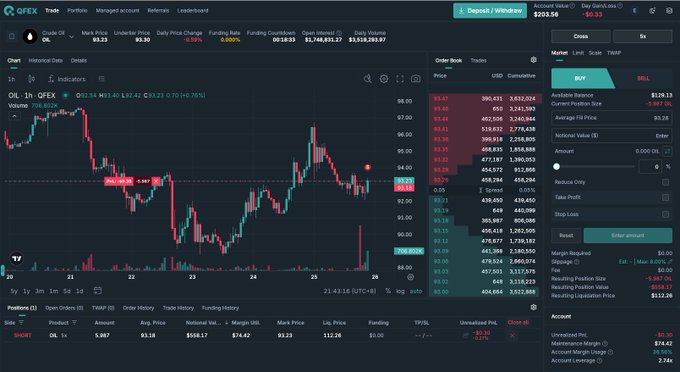680x372 pixels.
Task: Collapse the chart legend chevron under Volume
Action: 14,116
